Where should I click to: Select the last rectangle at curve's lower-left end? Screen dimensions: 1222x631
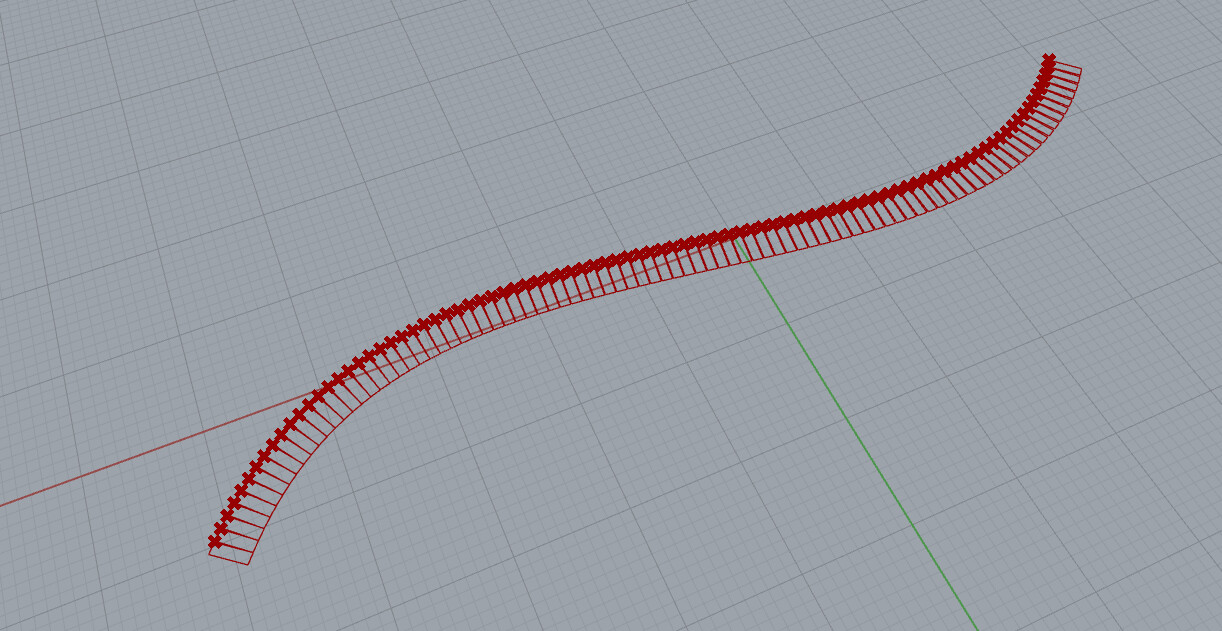click(233, 555)
